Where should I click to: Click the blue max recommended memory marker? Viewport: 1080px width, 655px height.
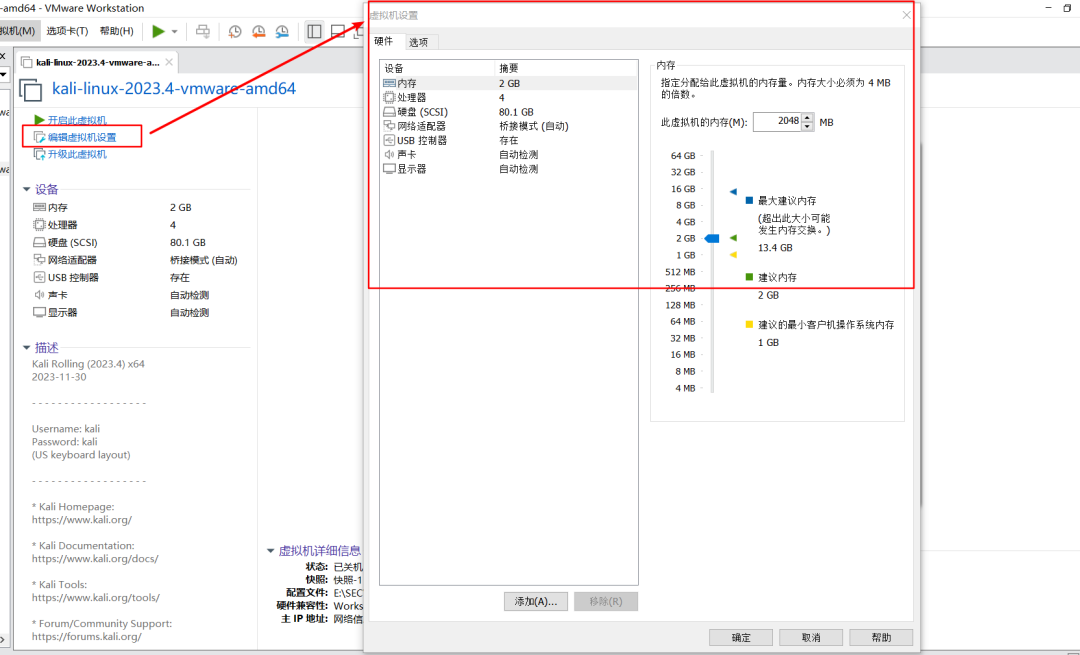[x=733, y=191]
